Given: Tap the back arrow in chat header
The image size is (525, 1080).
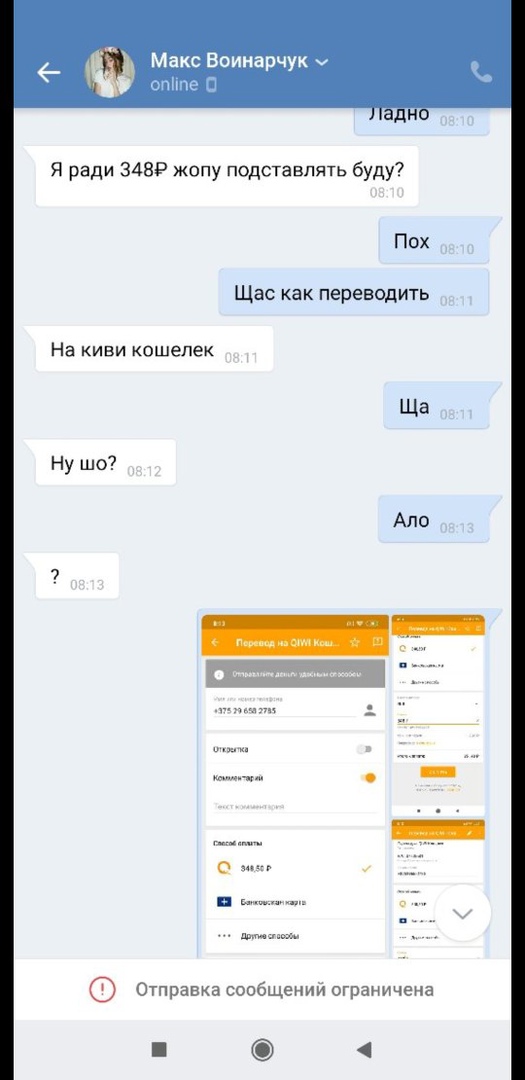Looking at the screenshot, I should point(48,72).
